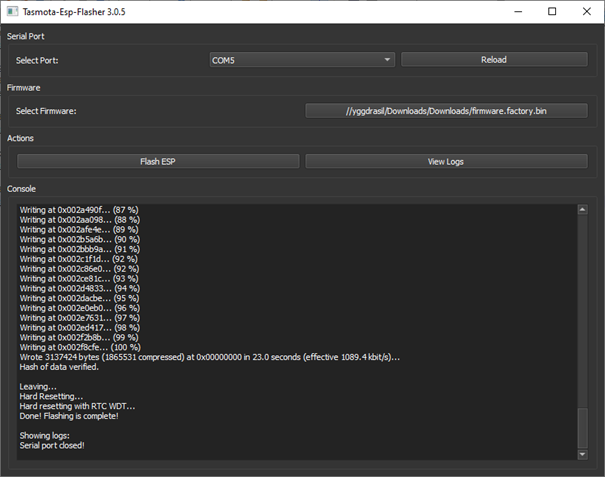Close the Tasmota-Esp-Flasher window
This screenshot has height=477, width=605.
[x=587, y=12]
